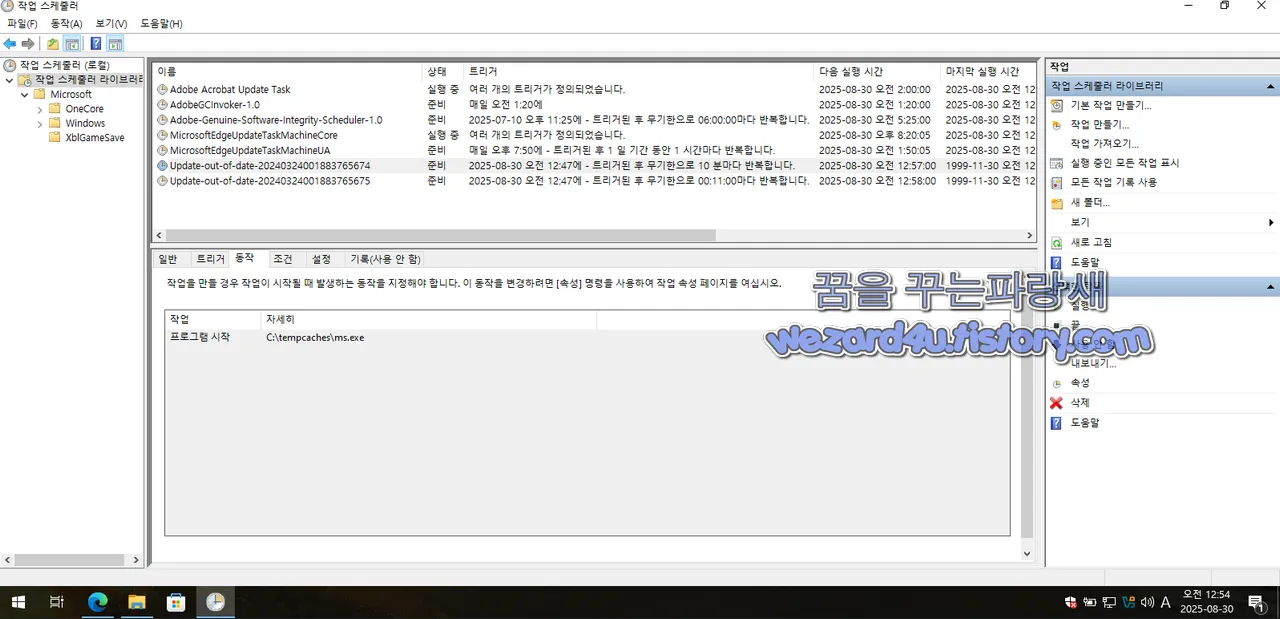Select the XblGameSave folder
Screen dimensions: 1280x619
[x=95, y=137]
